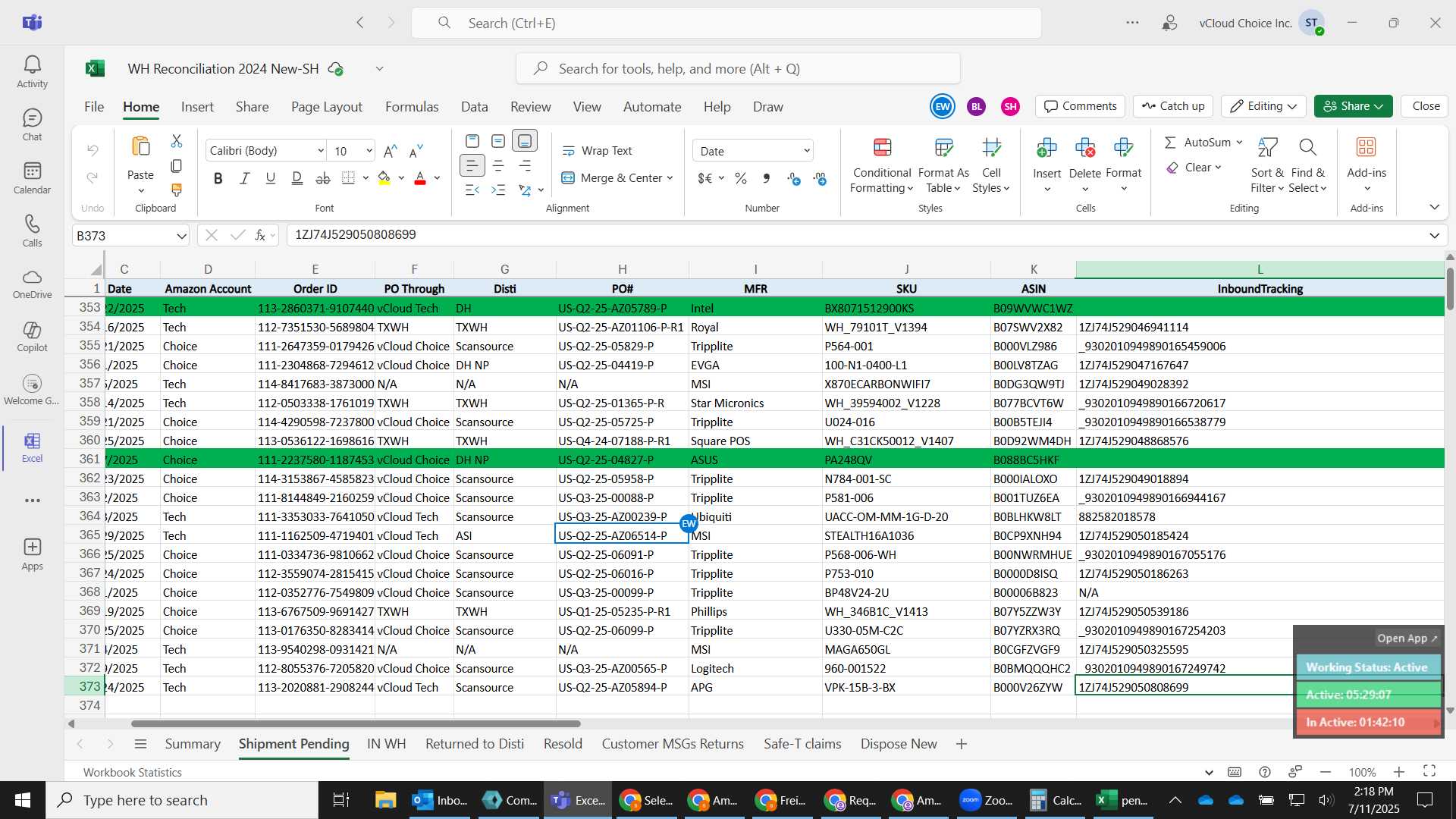Viewport: 1456px width, 819px height.
Task: Click the Increase Decimal icon
Action: pos(794,178)
